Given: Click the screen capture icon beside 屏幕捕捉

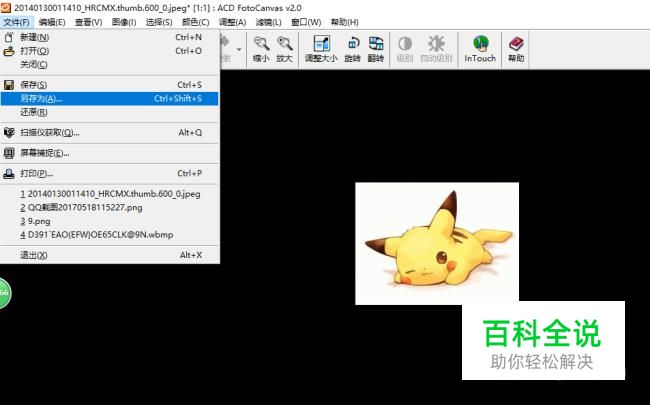Looking at the screenshot, I should [x=9, y=153].
